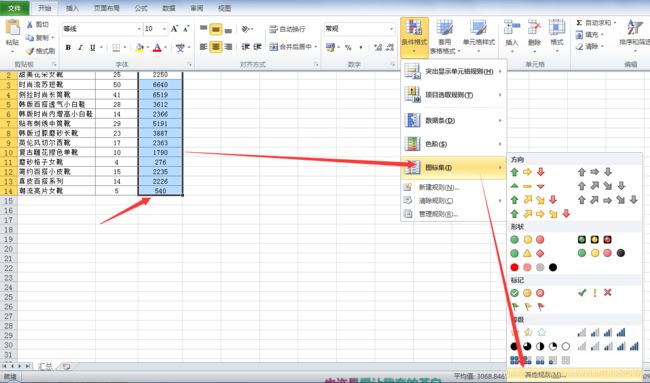
Task: Click the percent style icon
Action: click(348, 48)
